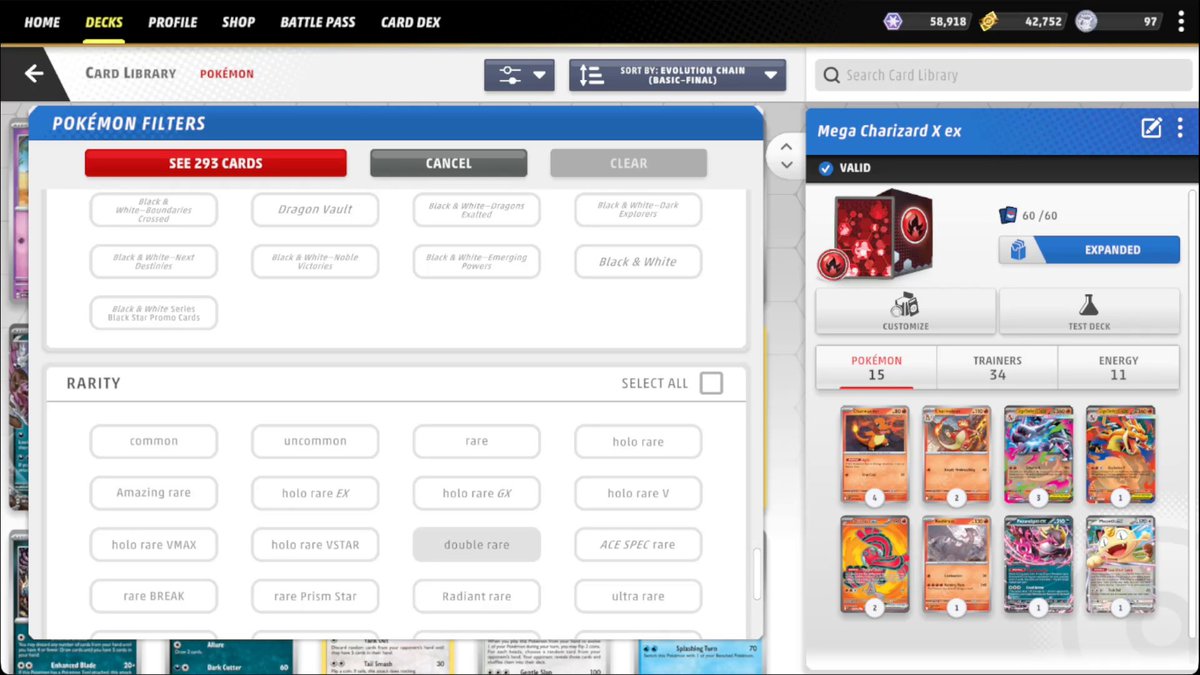Toggle Black & White—Dragons Exalted filter
The height and width of the screenshot is (675, 1200).
tap(477, 210)
